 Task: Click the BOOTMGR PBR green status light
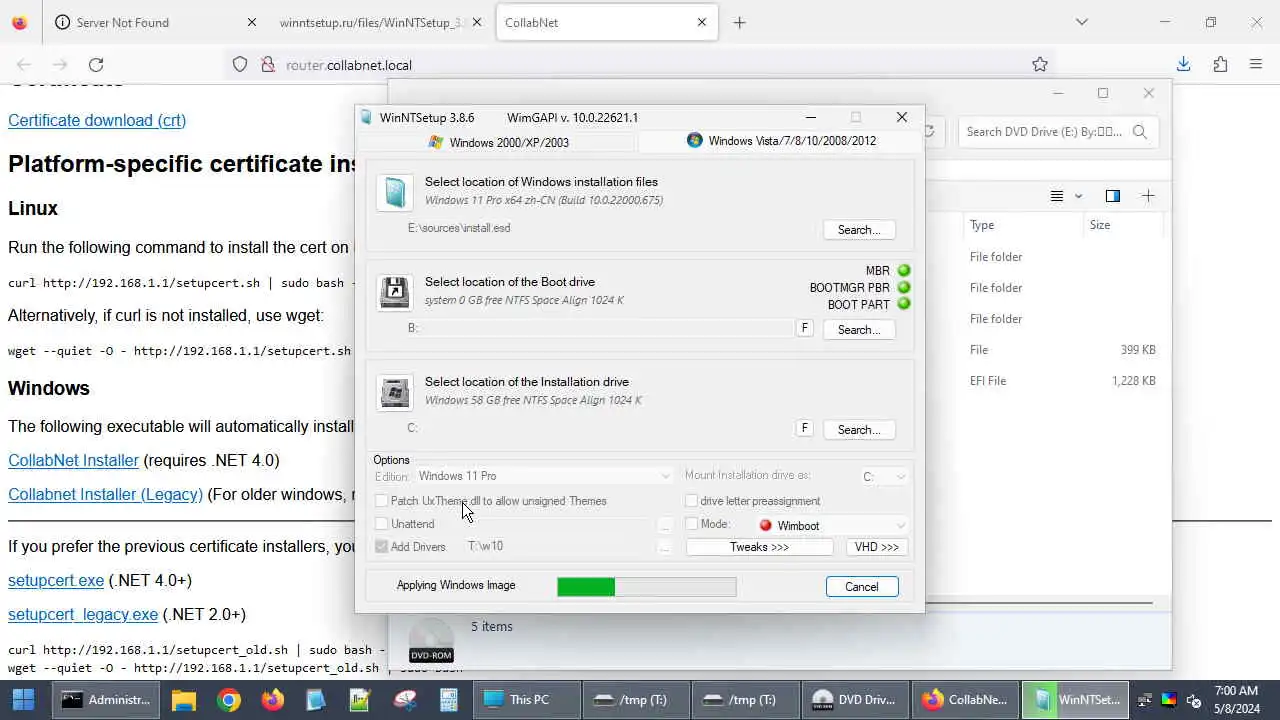click(x=904, y=288)
